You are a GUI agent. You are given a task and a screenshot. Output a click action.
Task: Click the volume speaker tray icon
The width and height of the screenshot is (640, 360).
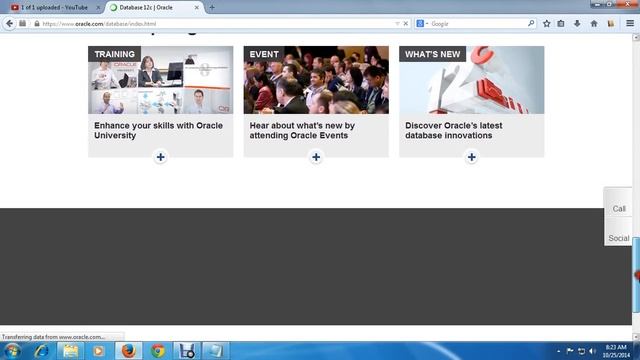[x=592, y=351]
